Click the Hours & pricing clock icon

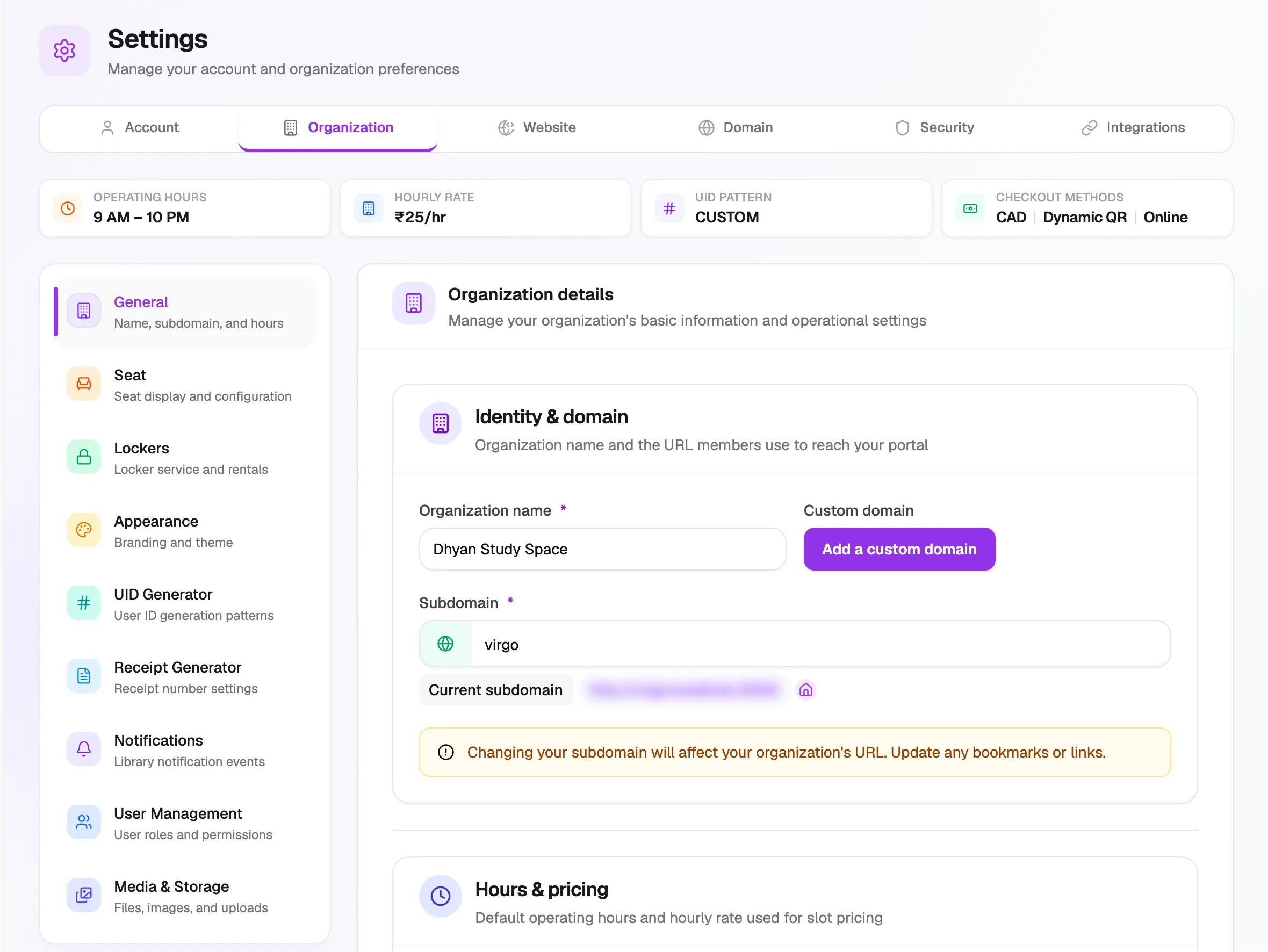coord(440,897)
